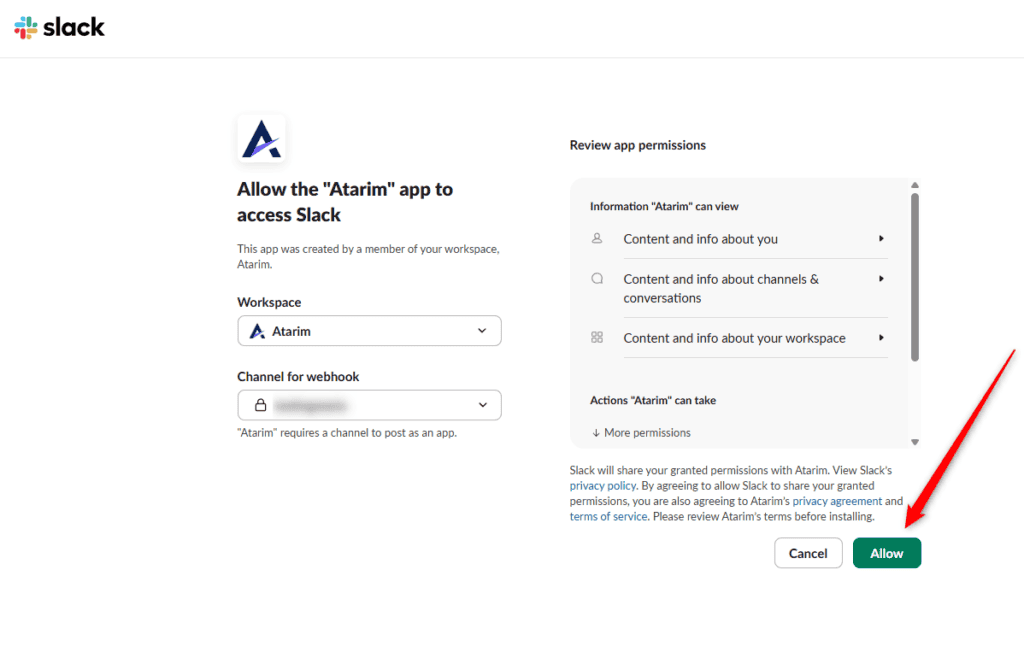Click the 'Allow the "Atarim" app to access Slack' heading

pos(345,202)
